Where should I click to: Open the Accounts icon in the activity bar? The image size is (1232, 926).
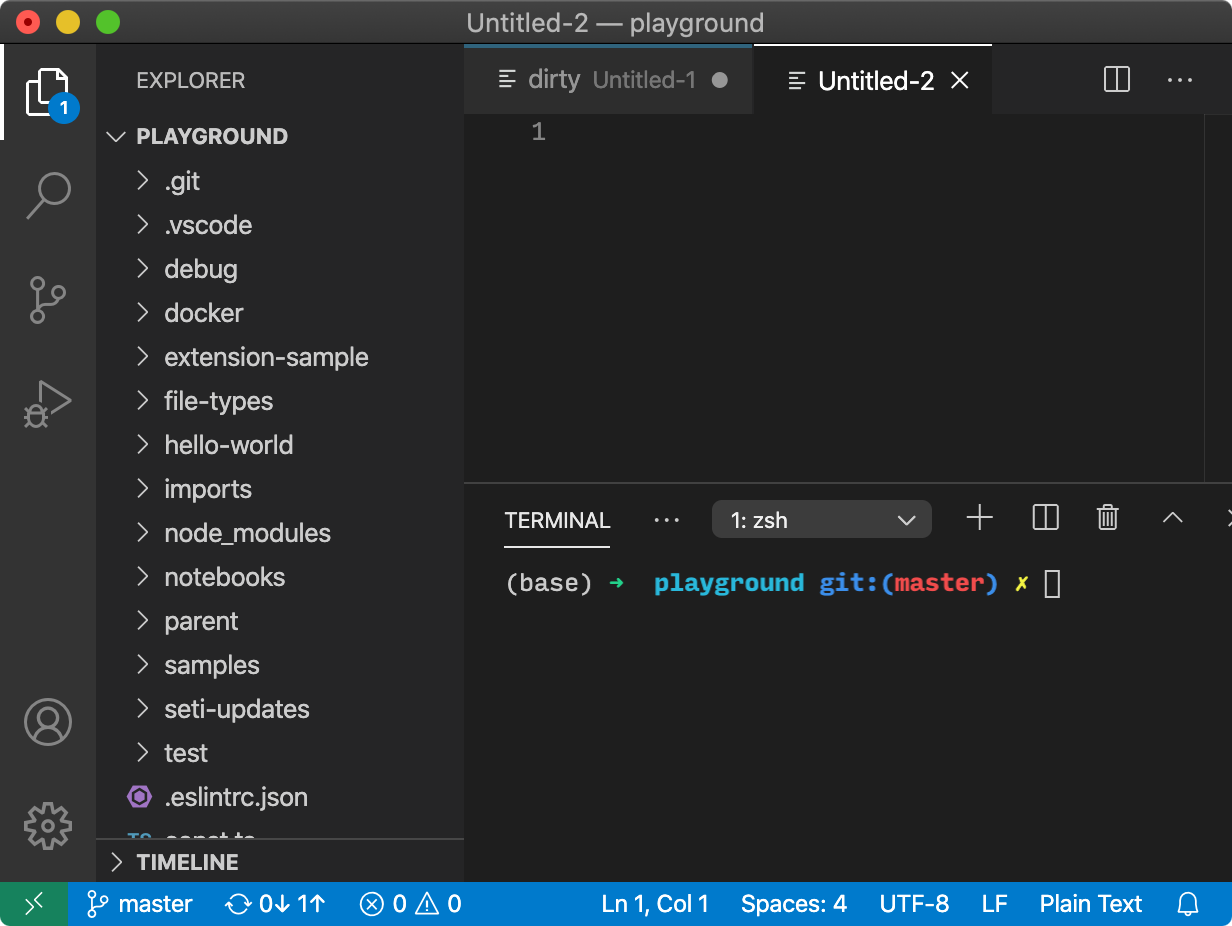click(47, 722)
